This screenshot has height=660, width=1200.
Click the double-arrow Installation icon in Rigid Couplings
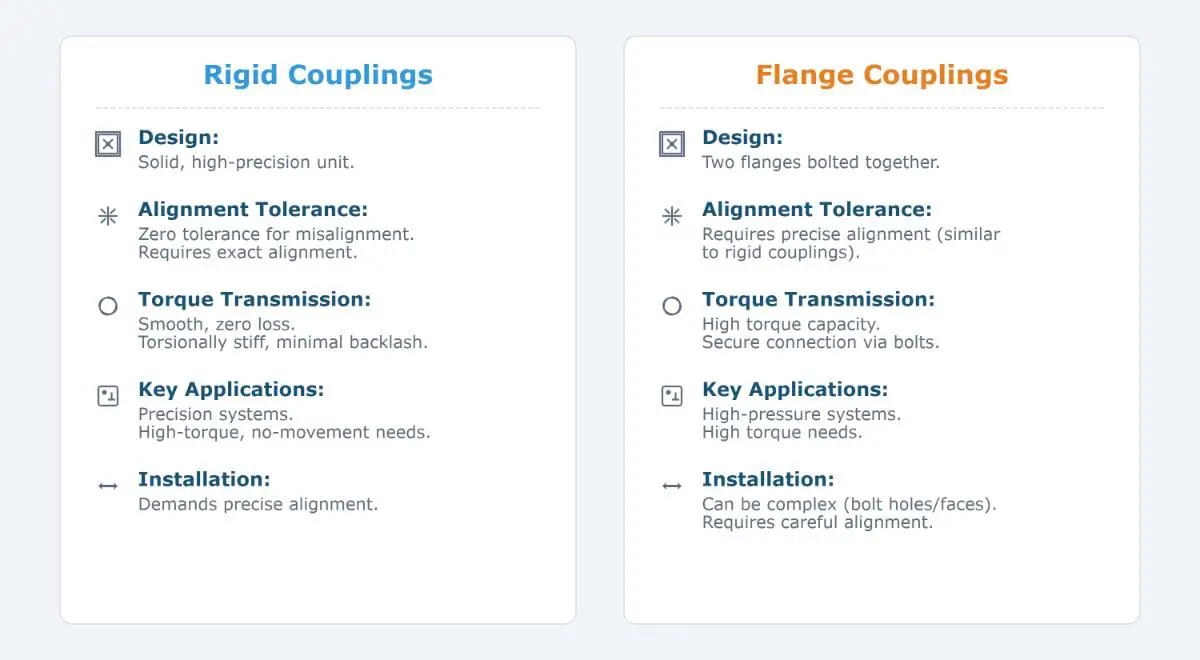point(108,486)
